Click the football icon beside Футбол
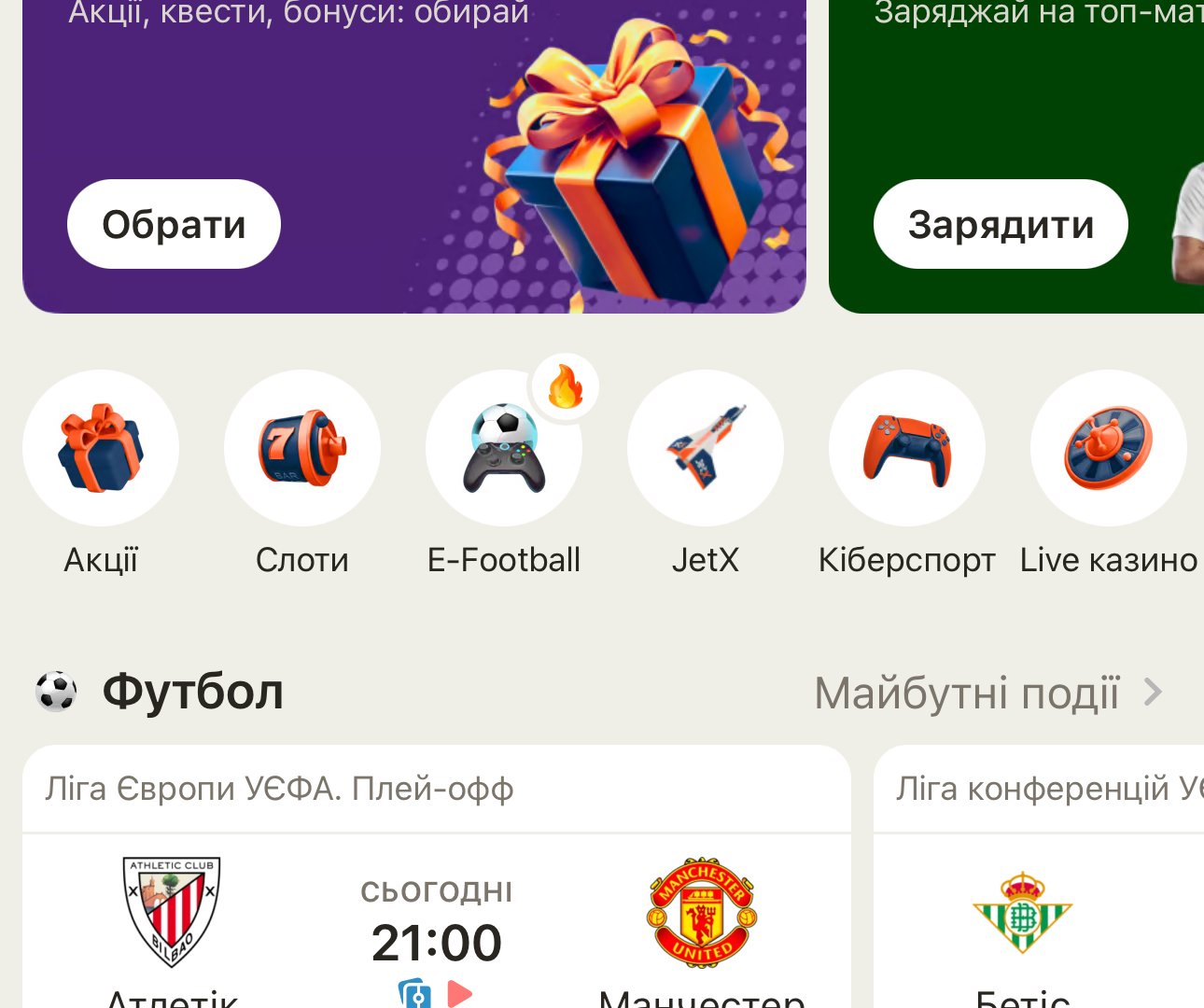 click(x=56, y=692)
